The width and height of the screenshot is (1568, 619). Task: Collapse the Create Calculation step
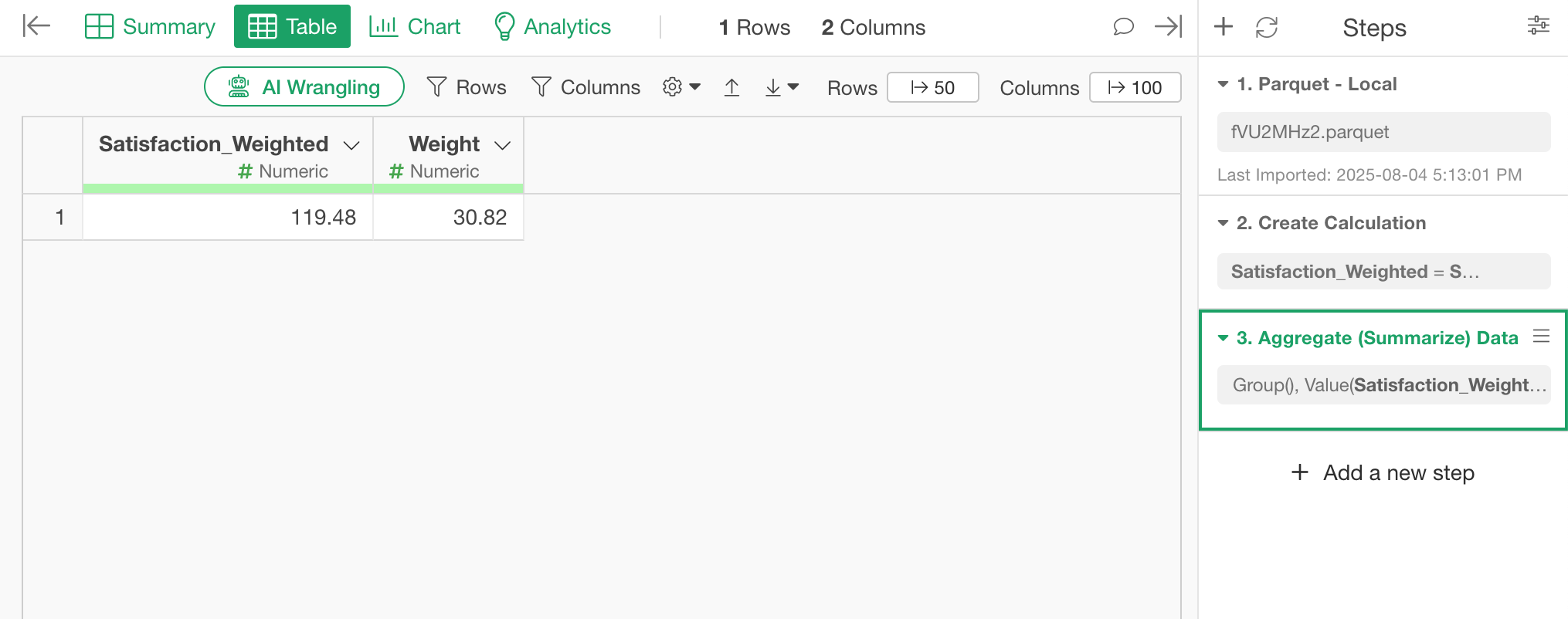point(1223,223)
